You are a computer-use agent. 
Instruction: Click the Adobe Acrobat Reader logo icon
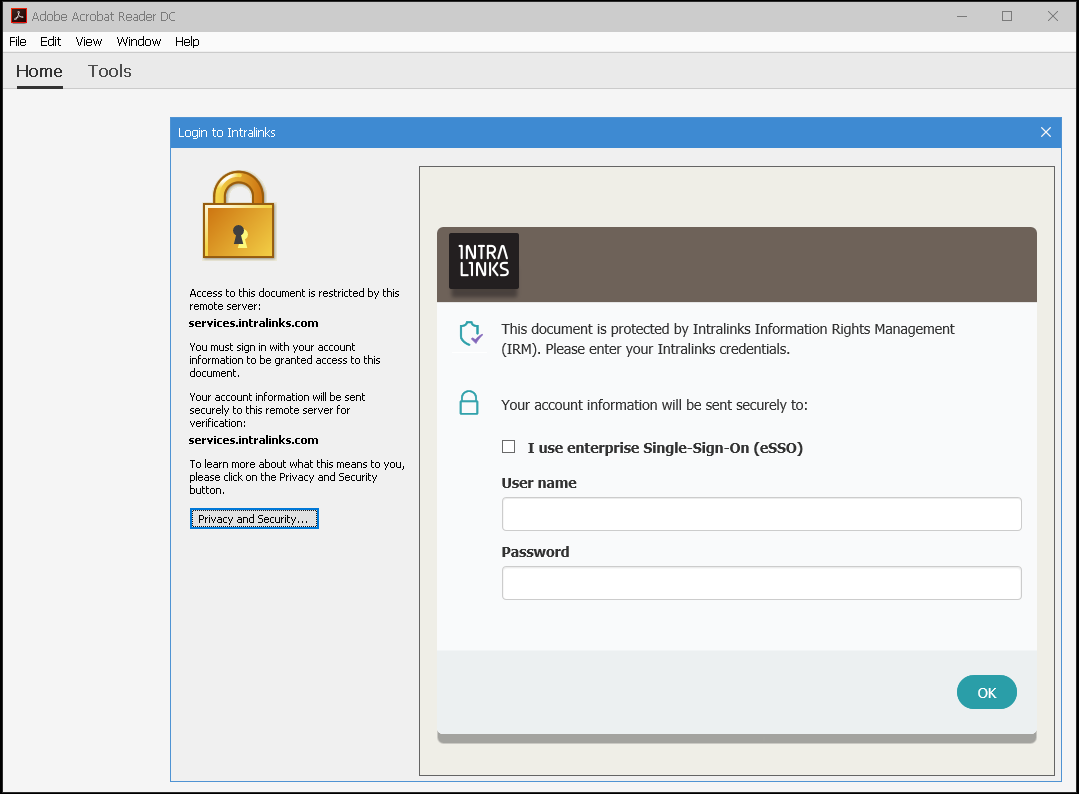pyautogui.click(x=19, y=16)
